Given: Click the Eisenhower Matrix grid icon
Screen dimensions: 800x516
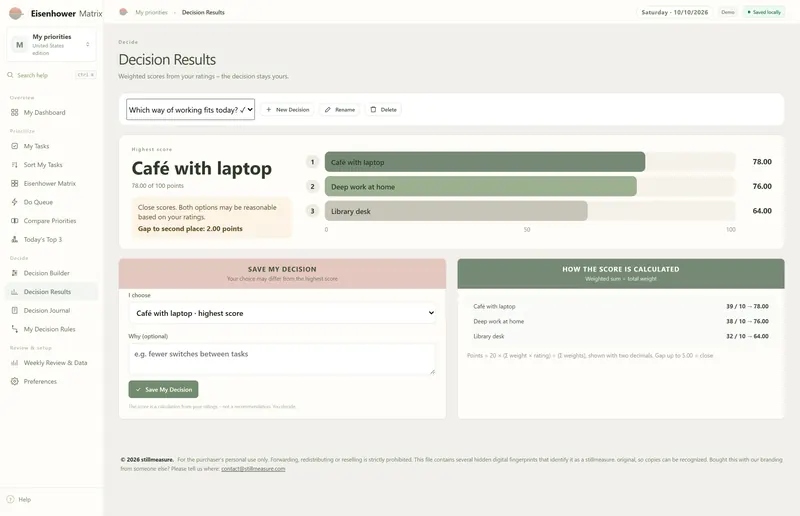Looking at the screenshot, I should pos(14,183).
